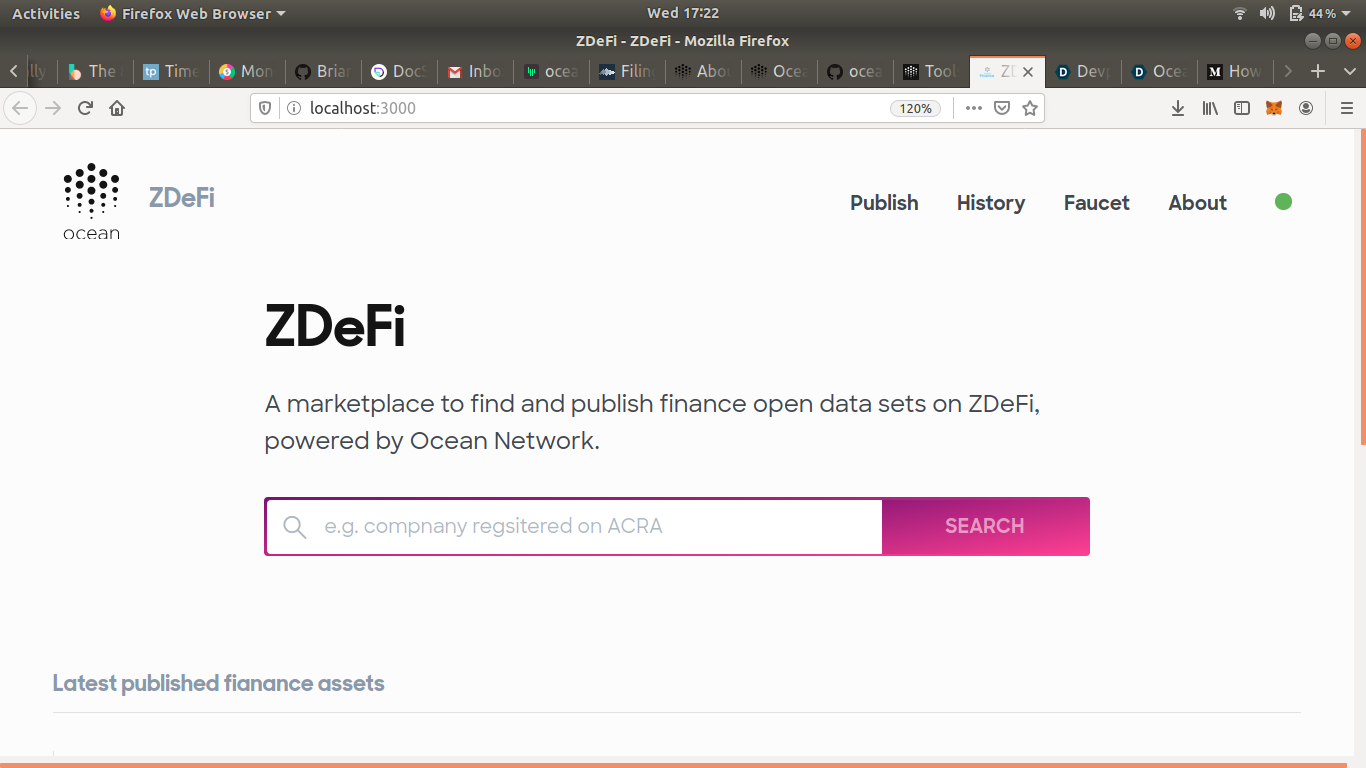This screenshot has width=1366, height=768.
Task: Switch to the 'Docs' tab
Action: 400,71
